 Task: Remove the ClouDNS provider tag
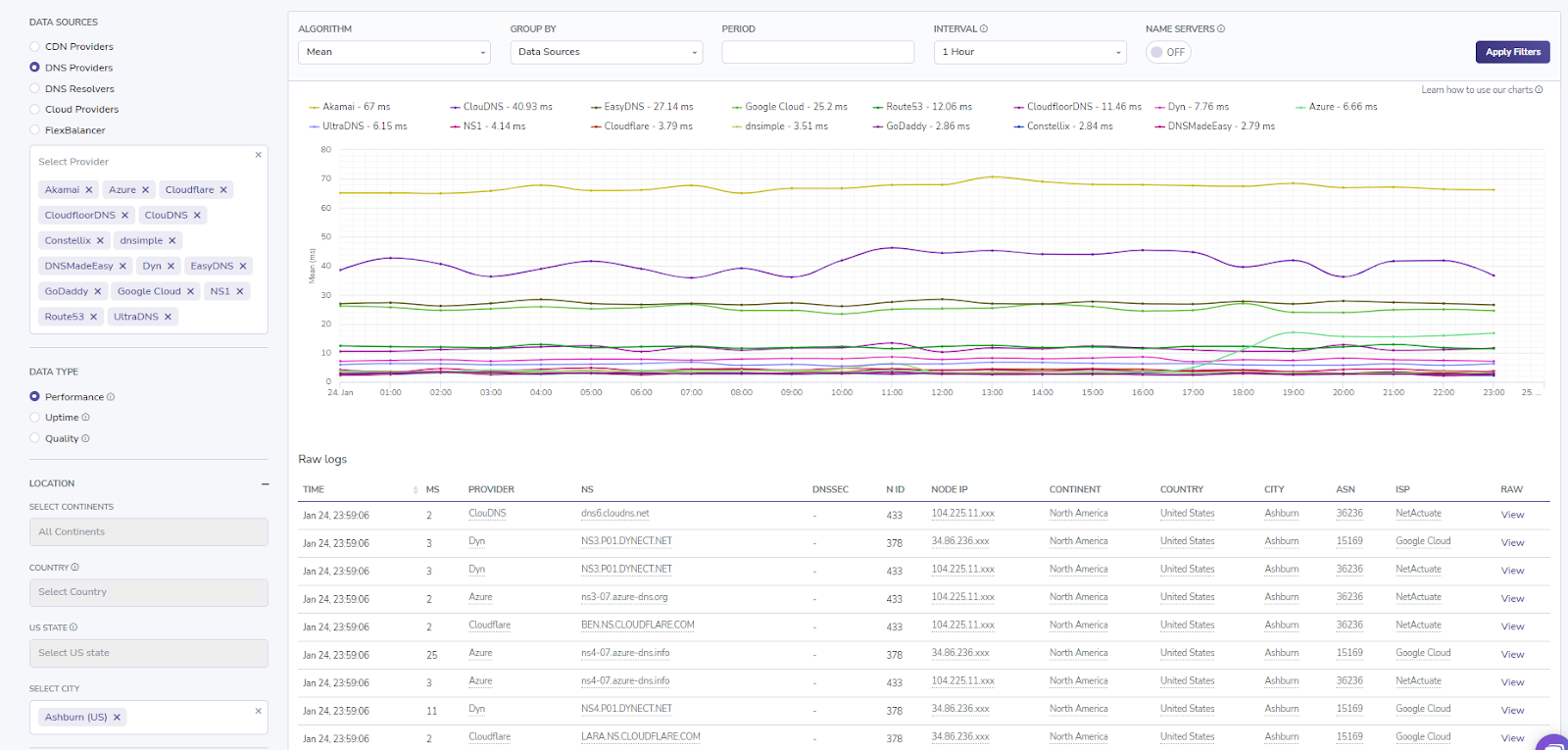click(x=197, y=216)
